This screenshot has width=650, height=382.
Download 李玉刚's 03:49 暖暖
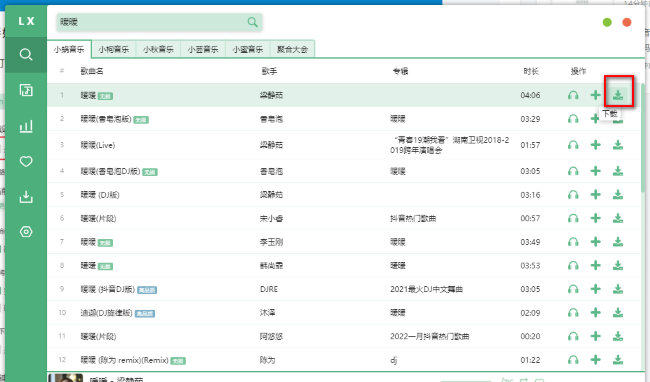point(618,242)
